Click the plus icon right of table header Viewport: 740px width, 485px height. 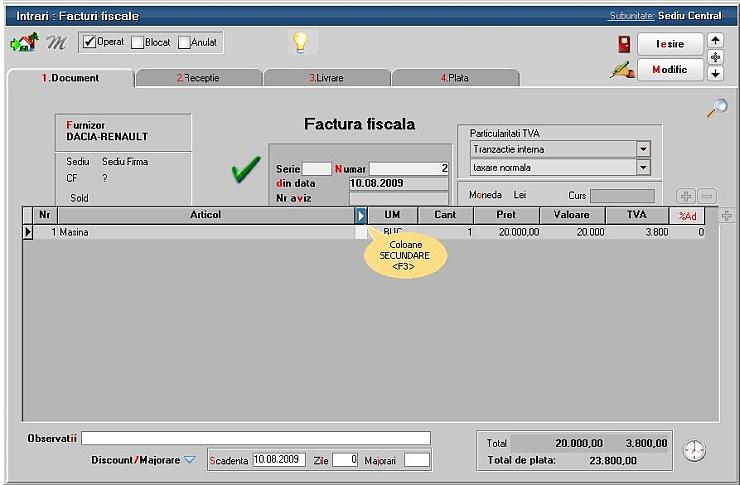click(x=727, y=216)
